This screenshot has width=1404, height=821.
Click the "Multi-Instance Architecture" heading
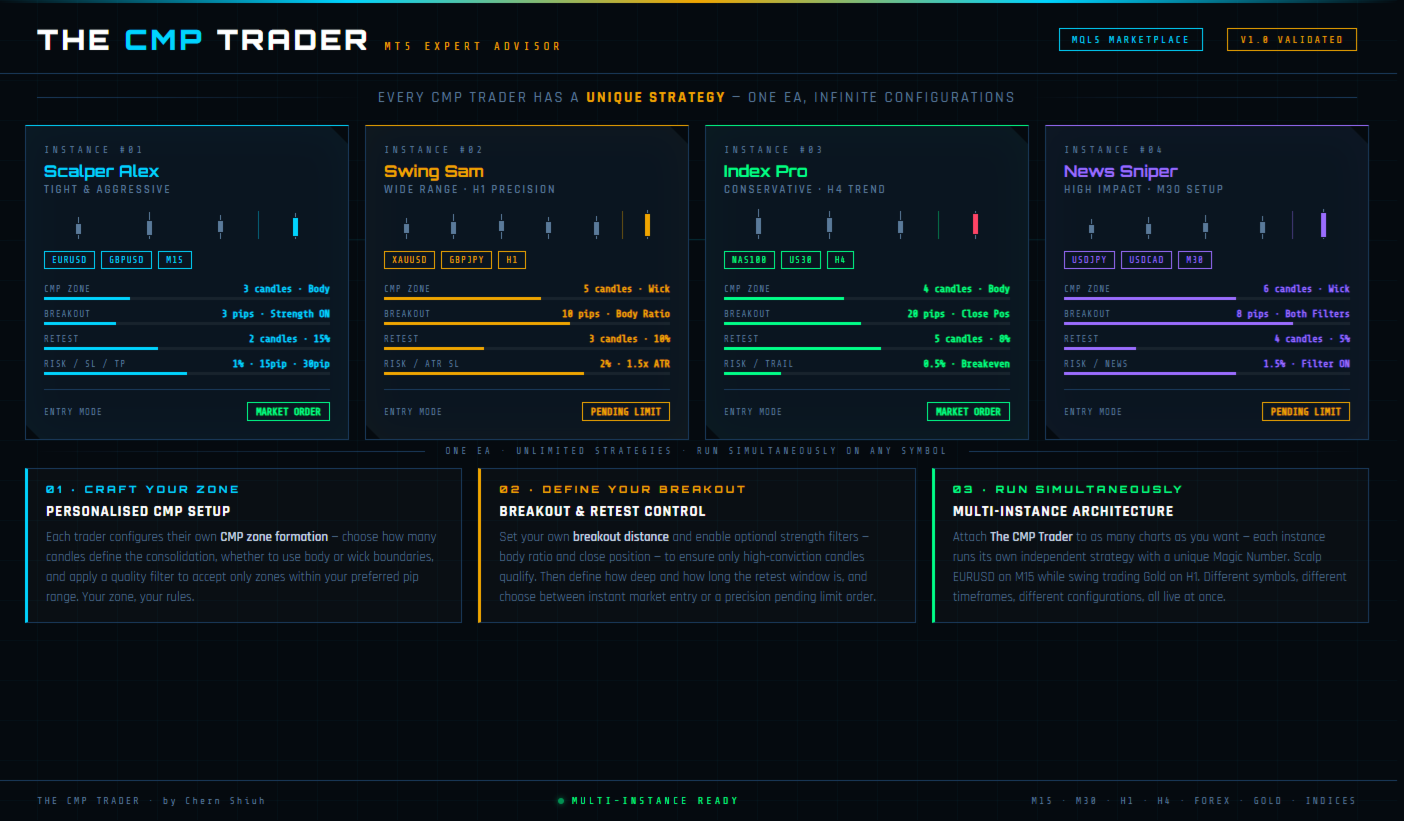pyautogui.click(x=1063, y=511)
